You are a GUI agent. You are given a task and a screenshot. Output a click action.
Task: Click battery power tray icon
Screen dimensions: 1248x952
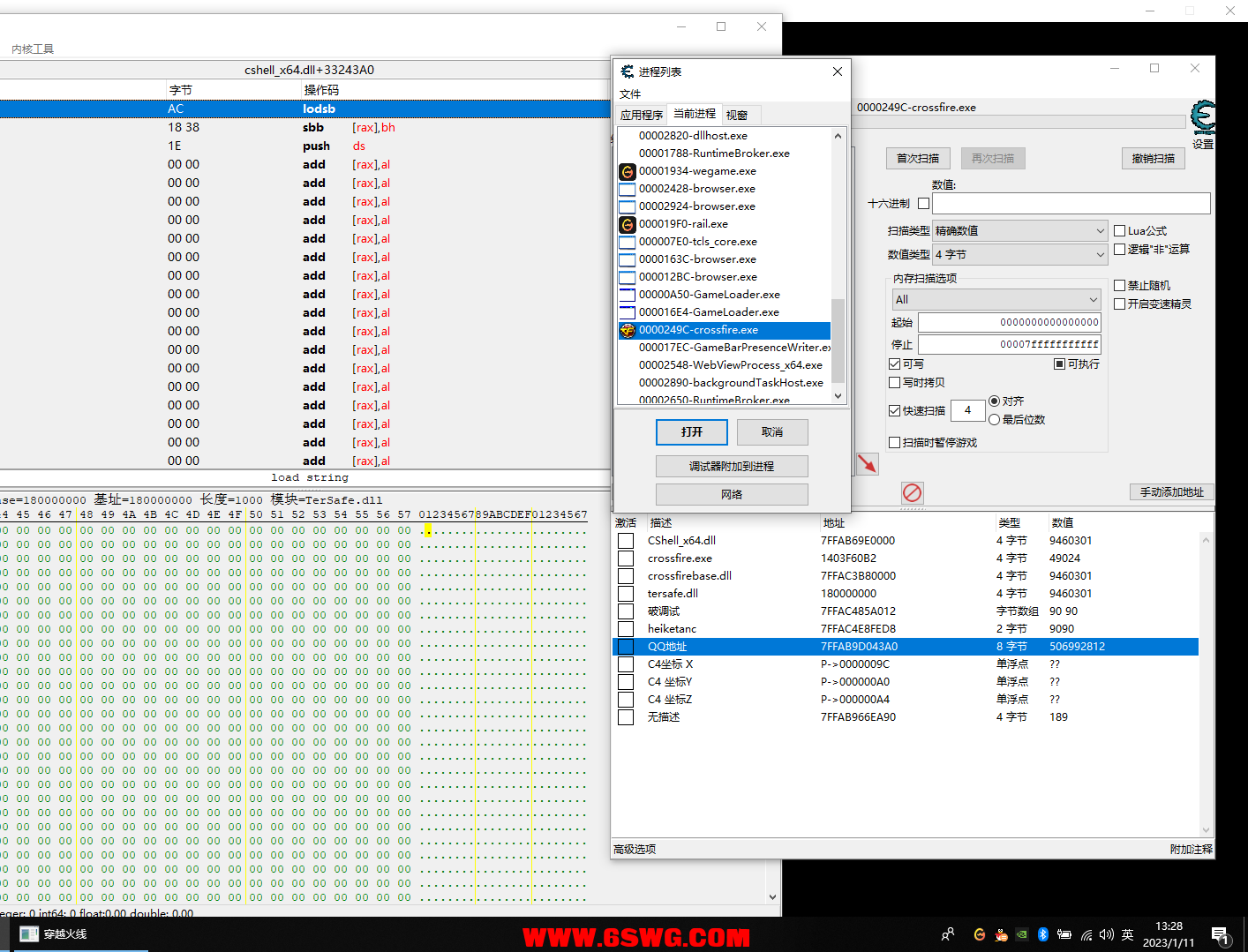tap(1064, 934)
